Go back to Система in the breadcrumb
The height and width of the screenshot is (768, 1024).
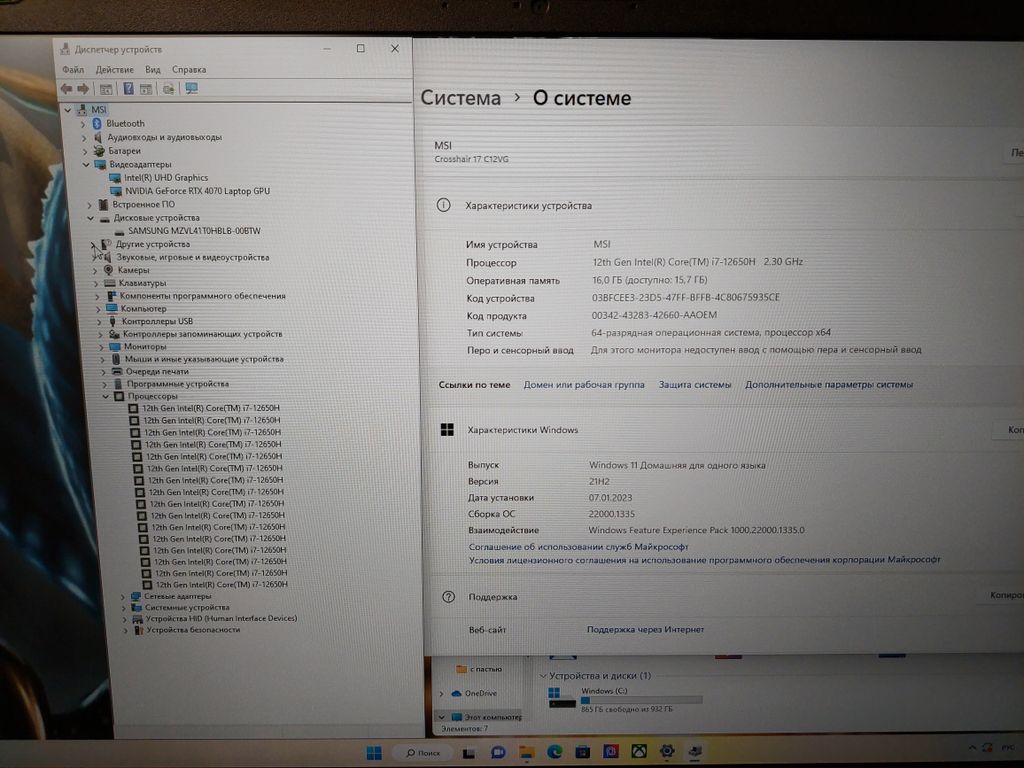pyautogui.click(x=460, y=98)
